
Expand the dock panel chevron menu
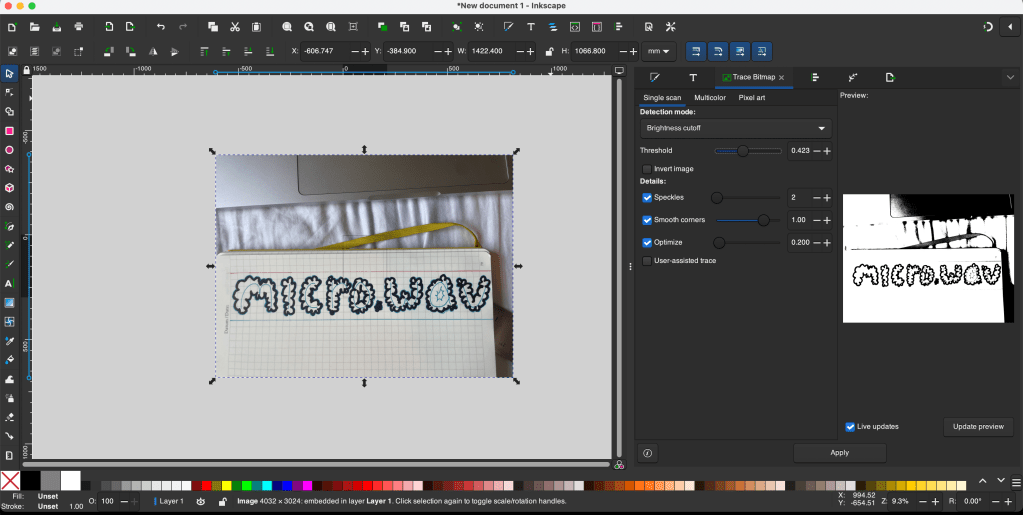[x=1010, y=77]
